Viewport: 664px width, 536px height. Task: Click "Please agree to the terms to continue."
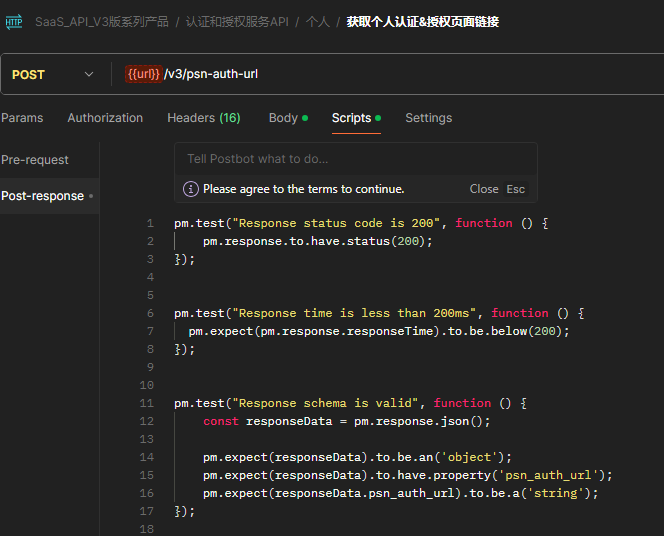click(304, 189)
